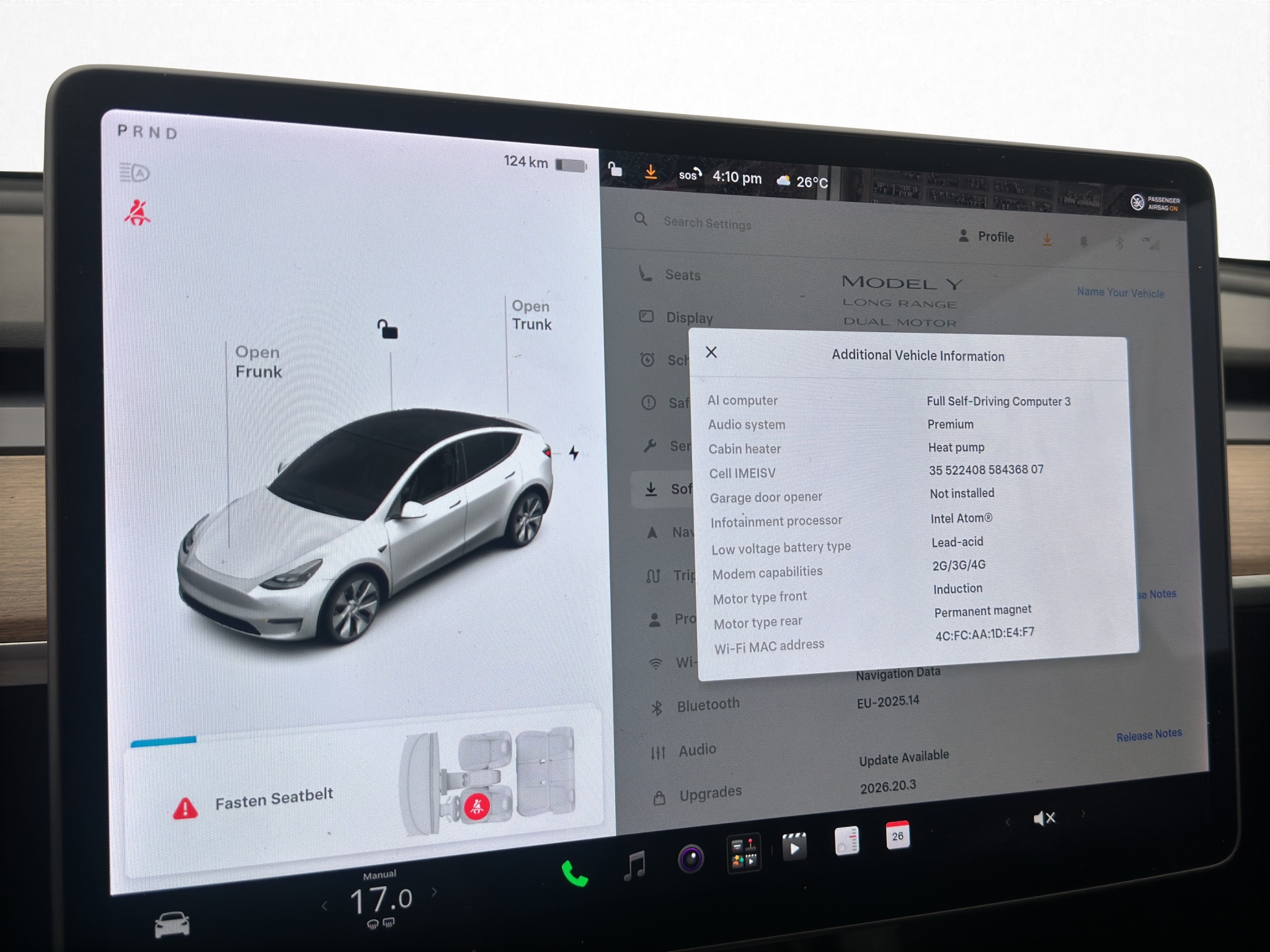Open the Profile button
This screenshot has width=1270, height=952.
tap(986, 236)
